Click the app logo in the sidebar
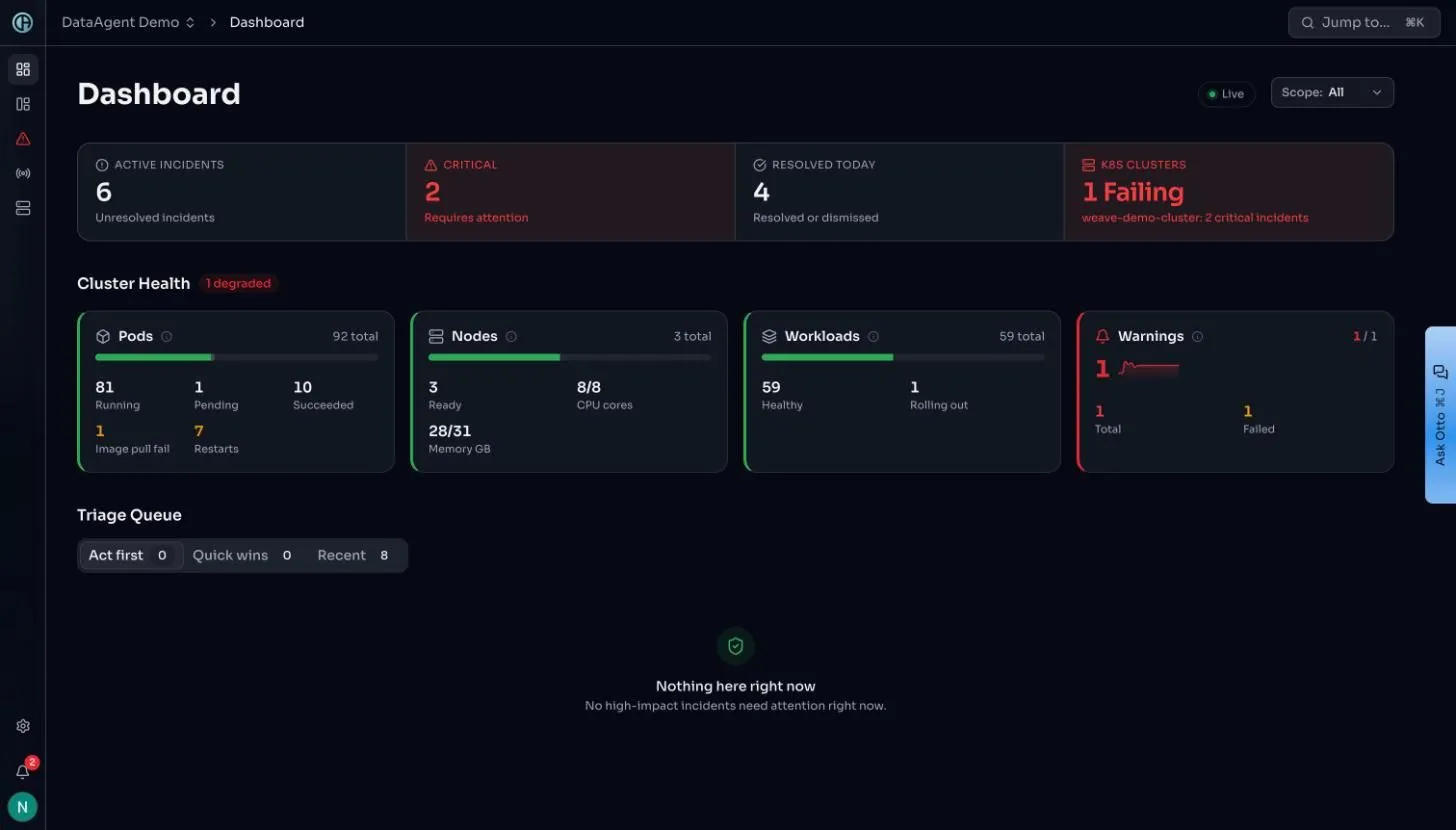 pyautogui.click(x=23, y=22)
